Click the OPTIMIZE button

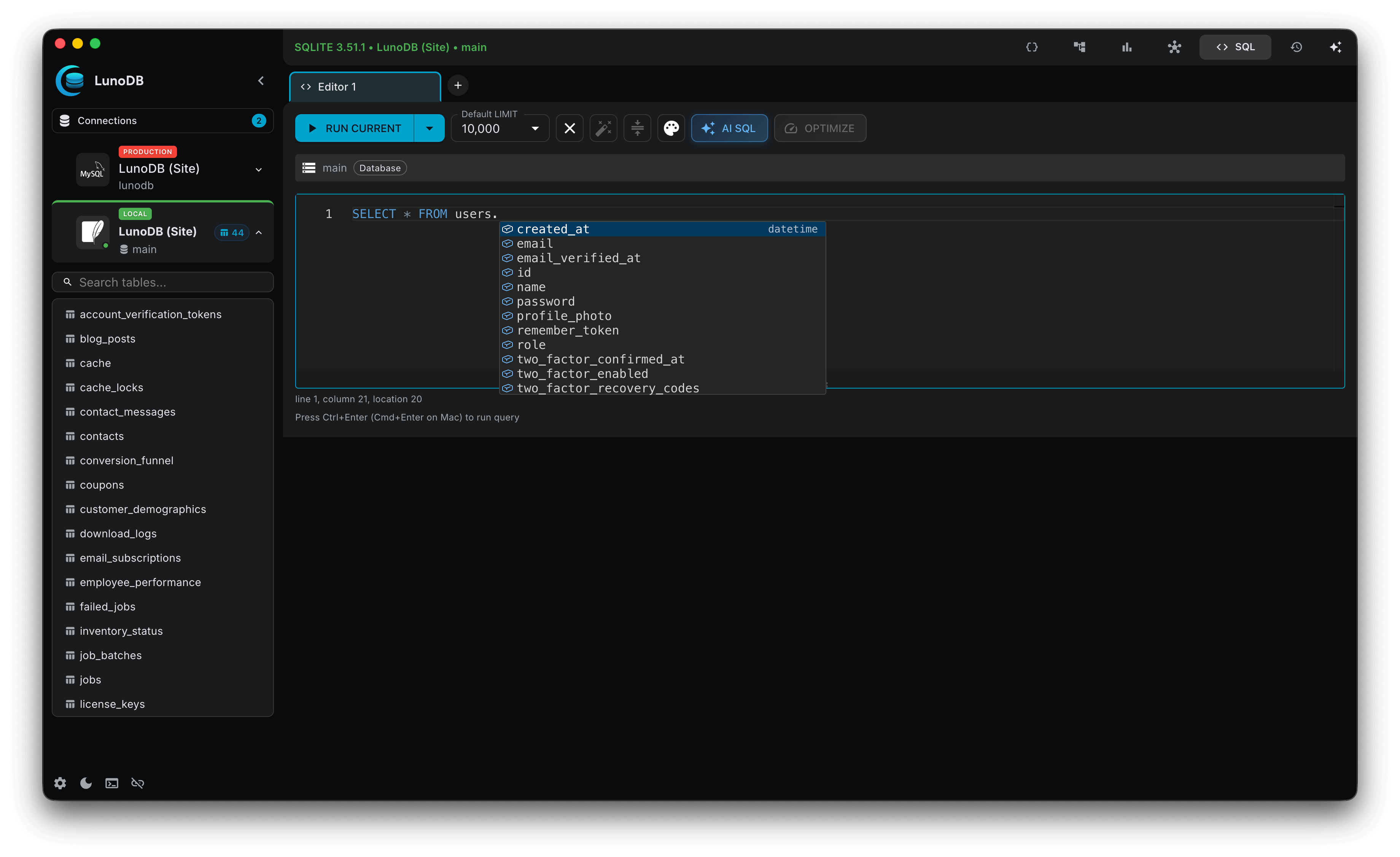[x=820, y=128]
